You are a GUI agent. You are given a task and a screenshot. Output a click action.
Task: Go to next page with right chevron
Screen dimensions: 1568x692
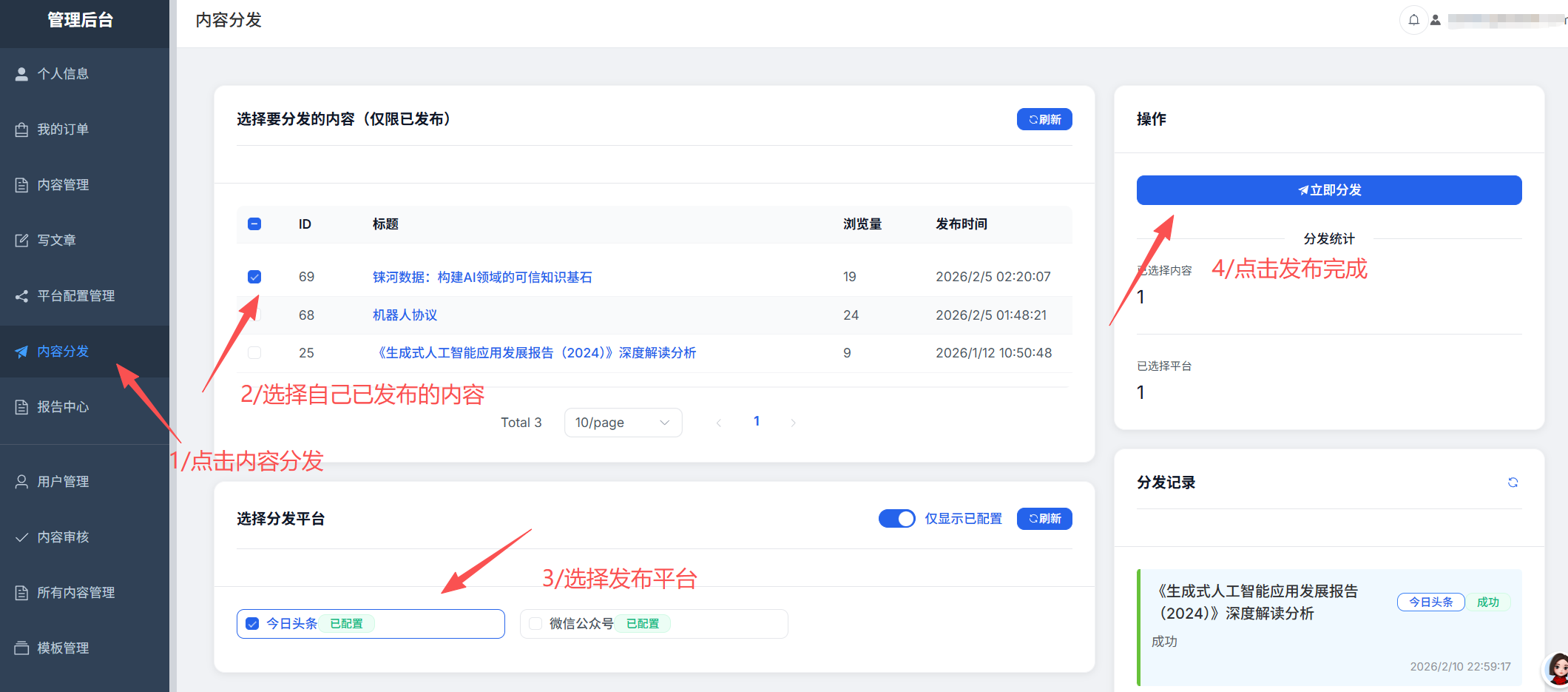coord(794,423)
